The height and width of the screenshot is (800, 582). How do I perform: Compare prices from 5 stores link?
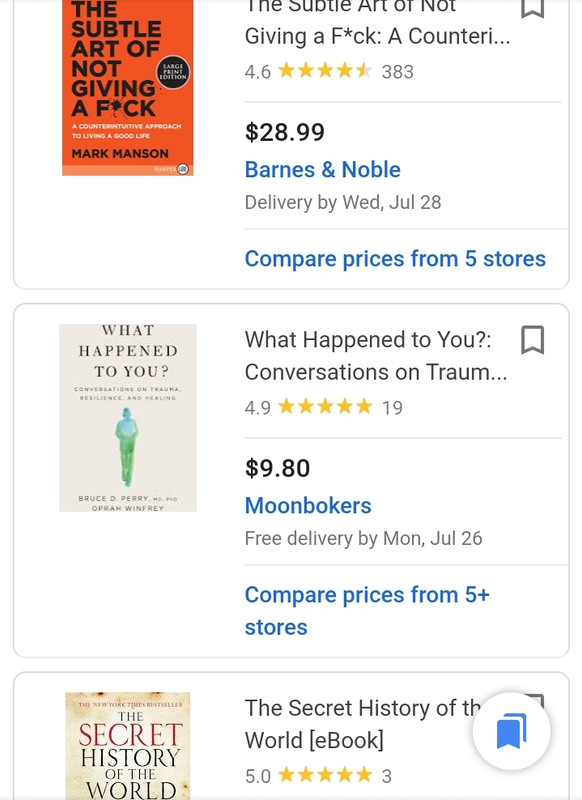point(395,259)
